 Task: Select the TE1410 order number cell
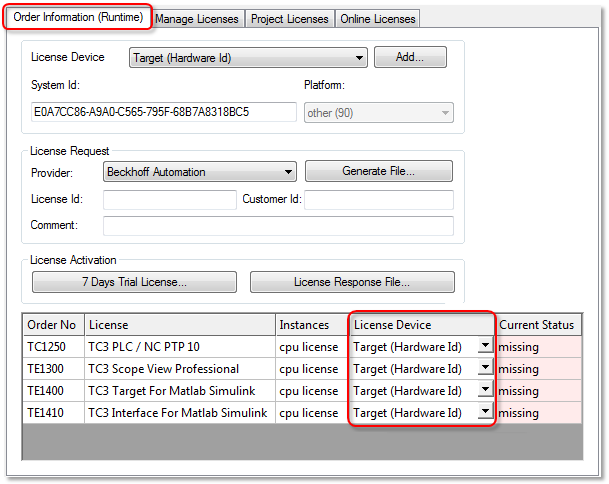(x=54, y=413)
